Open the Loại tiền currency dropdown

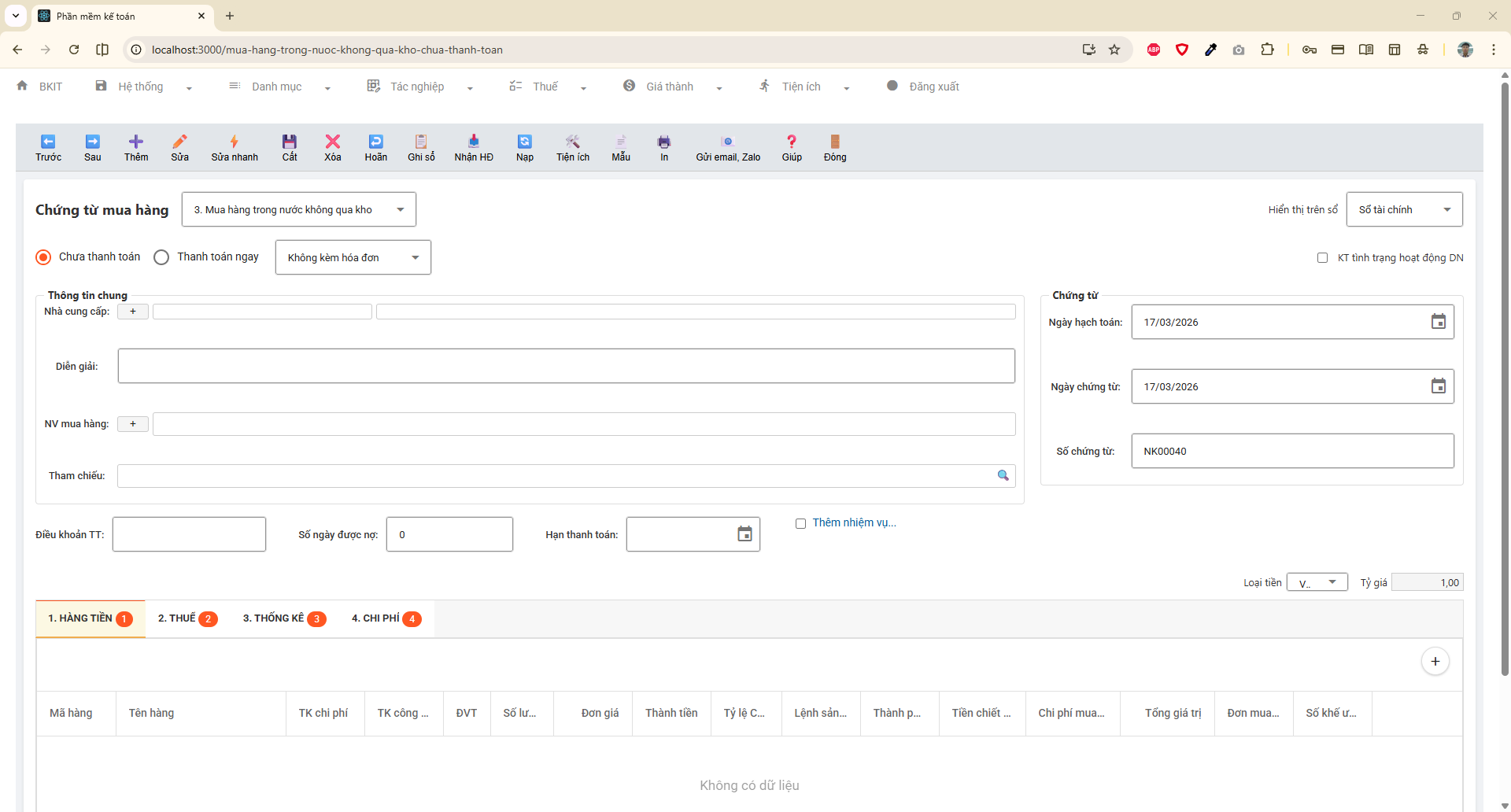pyautogui.click(x=1317, y=583)
